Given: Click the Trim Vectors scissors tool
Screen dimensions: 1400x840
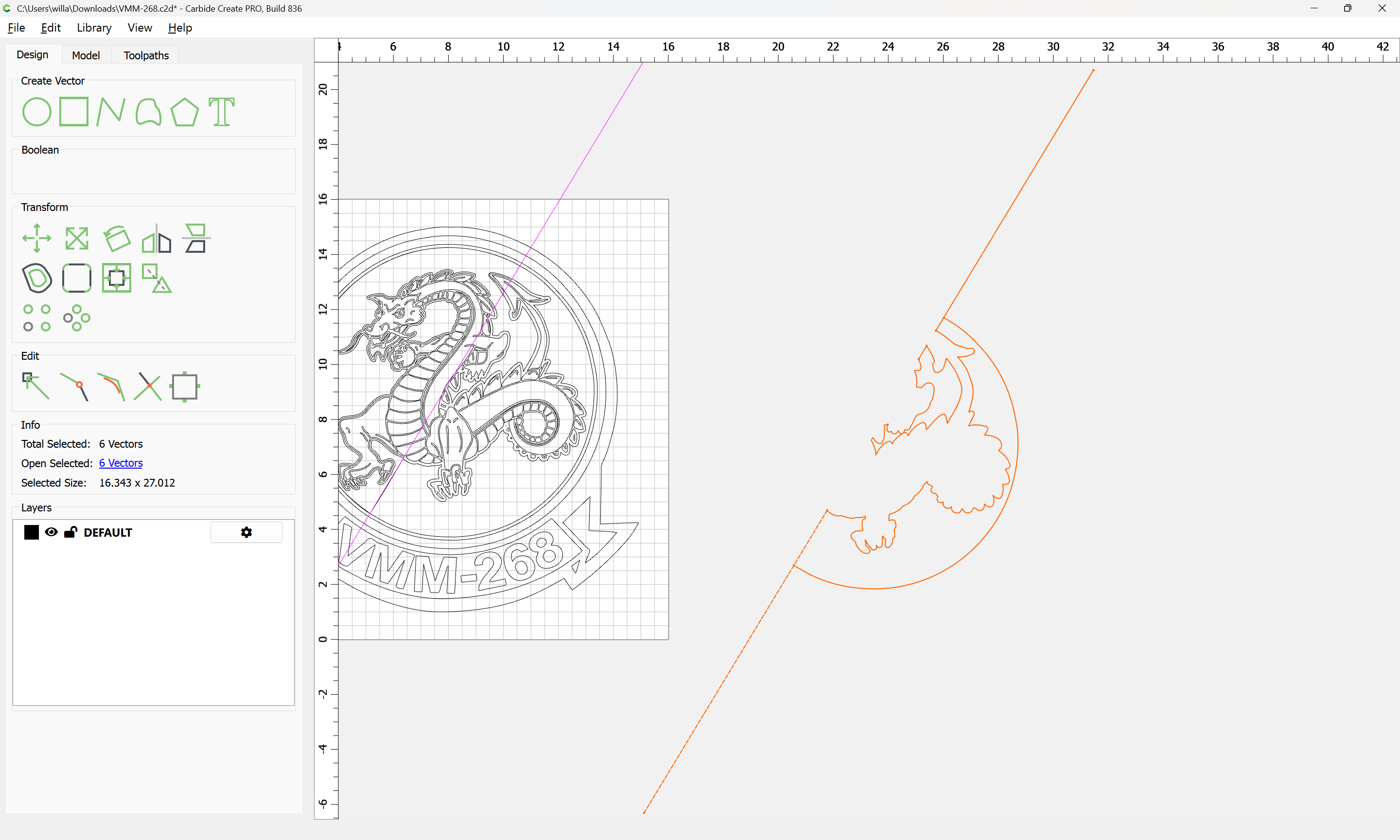Looking at the screenshot, I should [x=148, y=386].
